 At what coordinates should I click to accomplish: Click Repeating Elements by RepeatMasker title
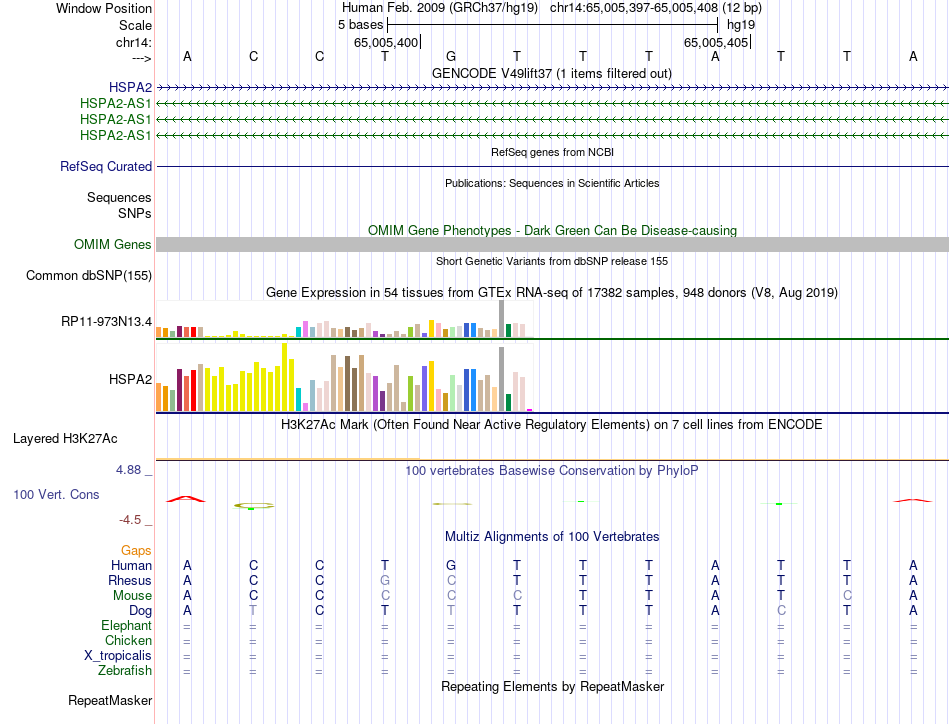coord(553,686)
